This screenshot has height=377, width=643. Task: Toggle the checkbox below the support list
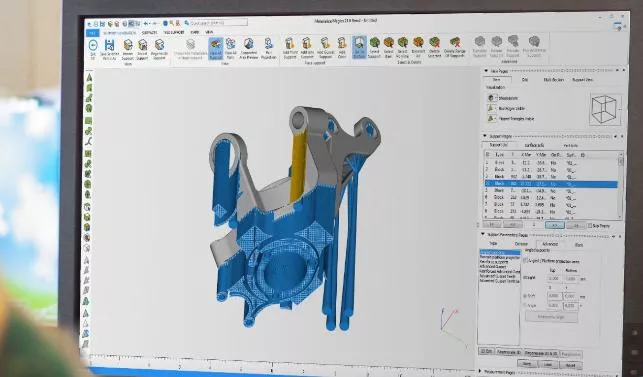point(590,226)
